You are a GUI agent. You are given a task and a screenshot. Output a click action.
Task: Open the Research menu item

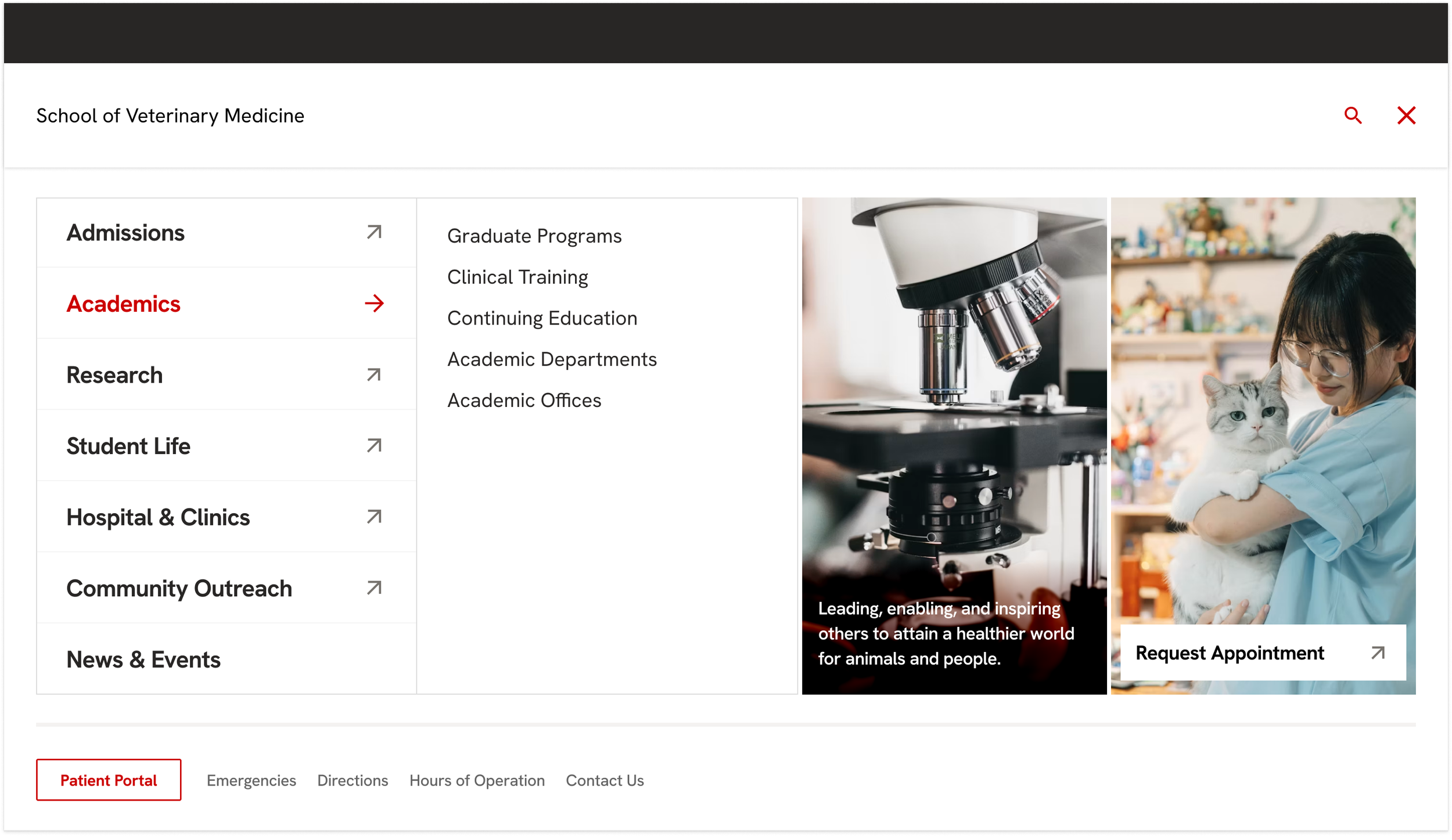(227, 375)
